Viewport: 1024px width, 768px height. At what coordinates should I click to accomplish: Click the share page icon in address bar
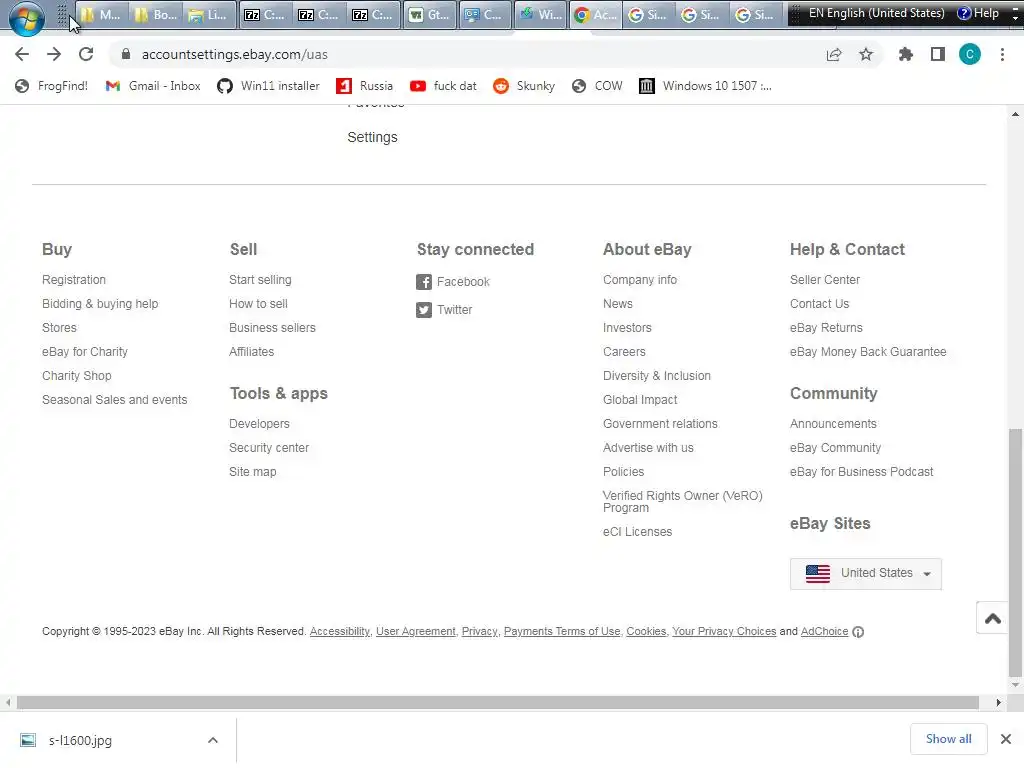834,54
